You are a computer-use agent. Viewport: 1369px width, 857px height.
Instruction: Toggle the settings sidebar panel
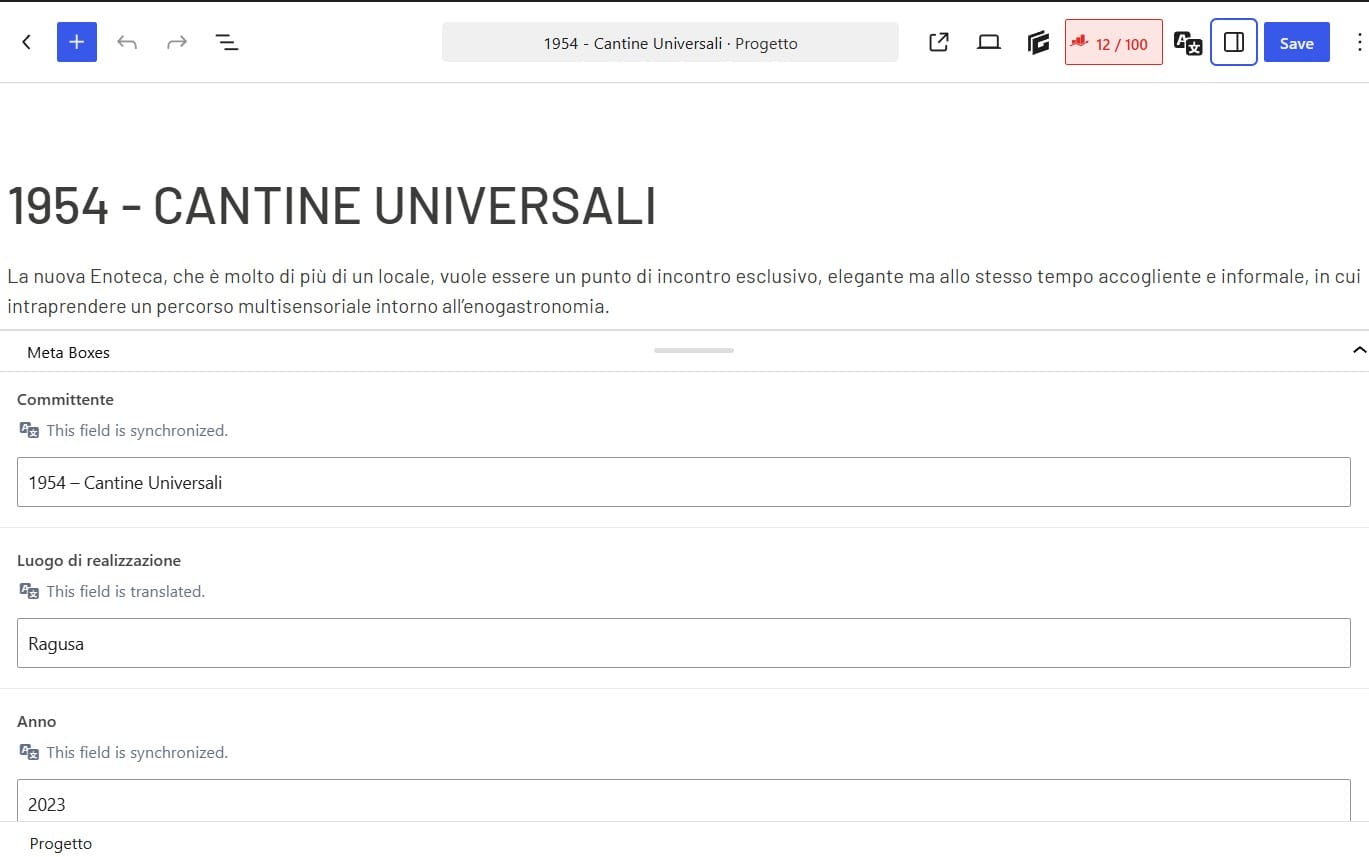[x=1234, y=42]
